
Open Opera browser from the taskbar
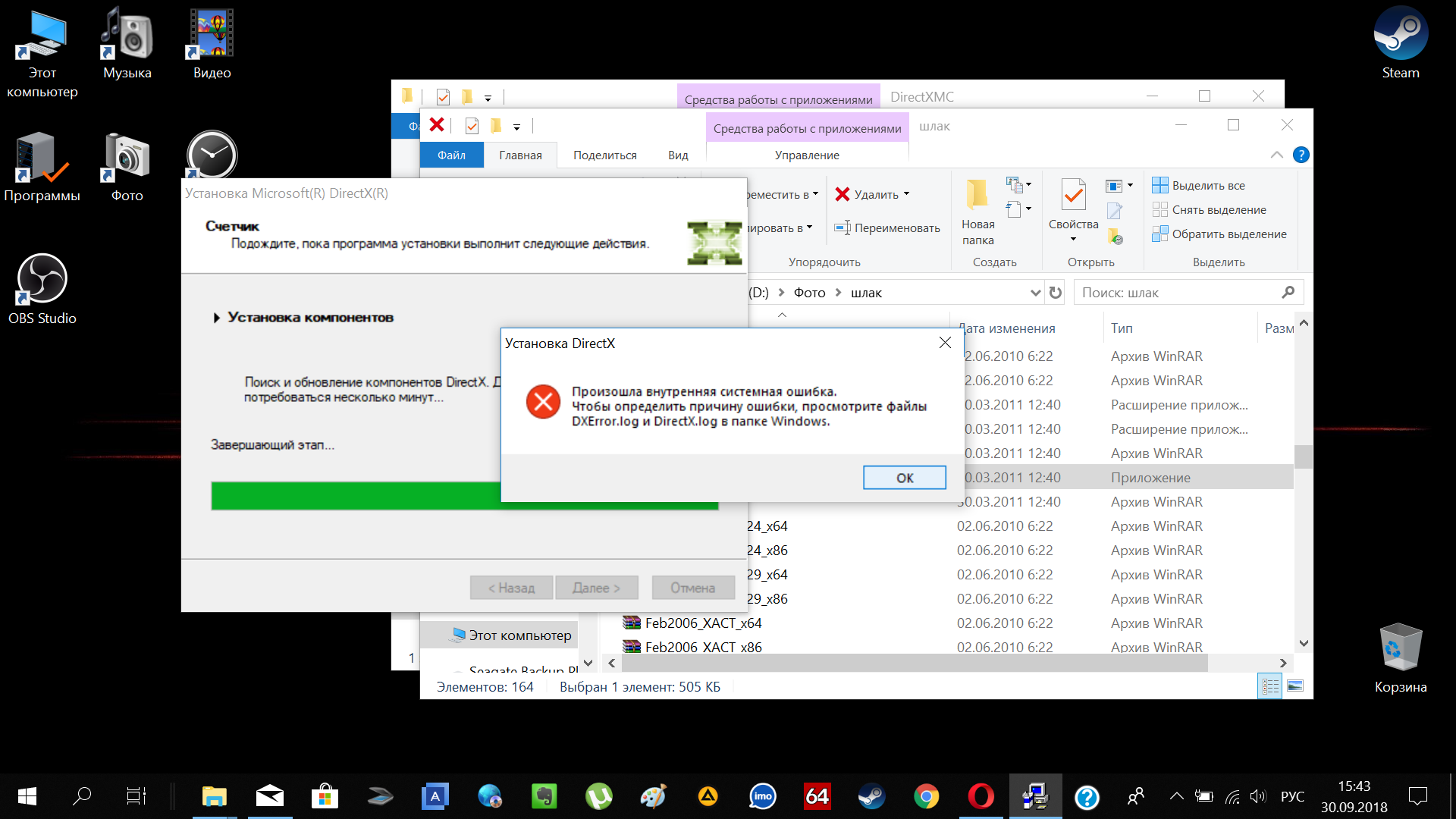pos(981,796)
